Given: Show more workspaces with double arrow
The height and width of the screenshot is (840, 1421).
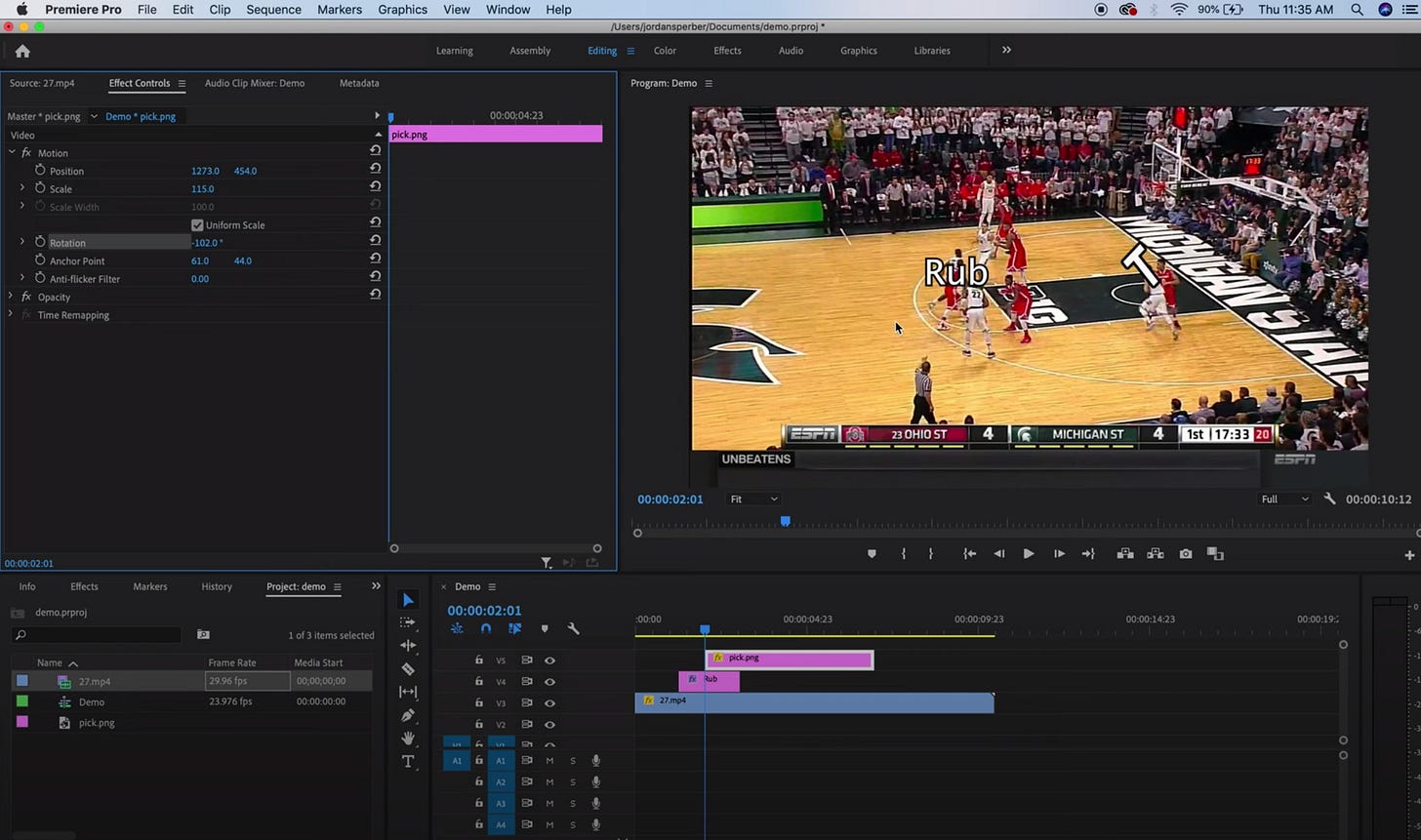Looking at the screenshot, I should click(1006, 50).
